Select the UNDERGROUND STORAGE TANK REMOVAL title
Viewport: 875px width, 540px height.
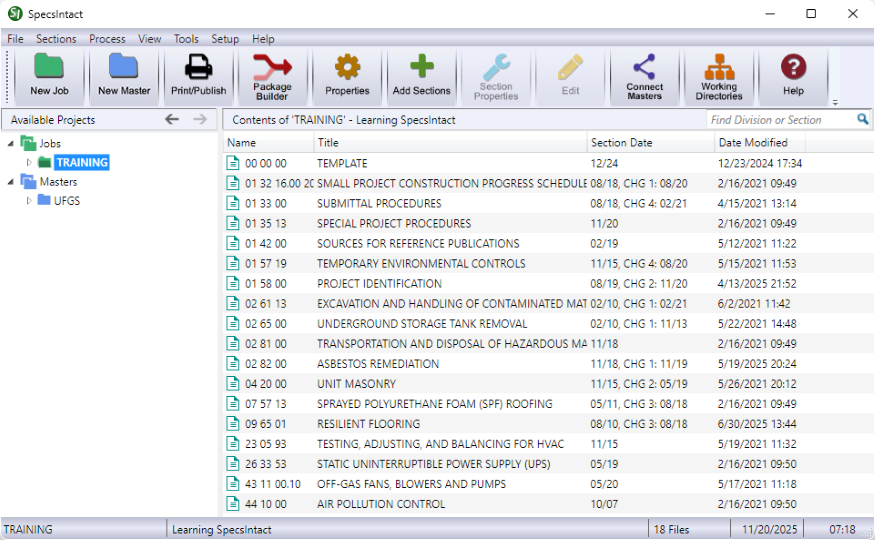coord(422,324)
